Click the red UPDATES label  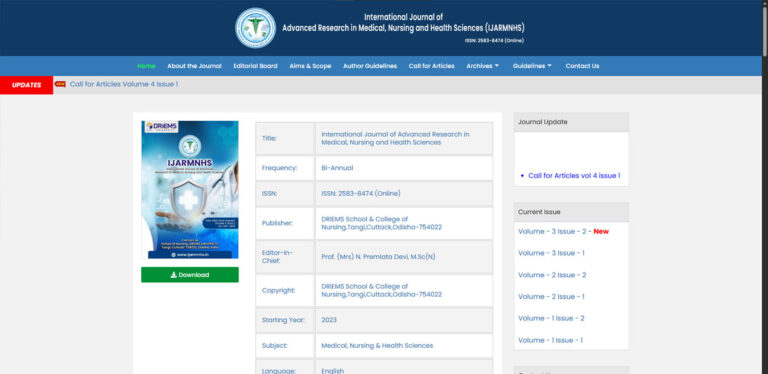tap(26, 85)
